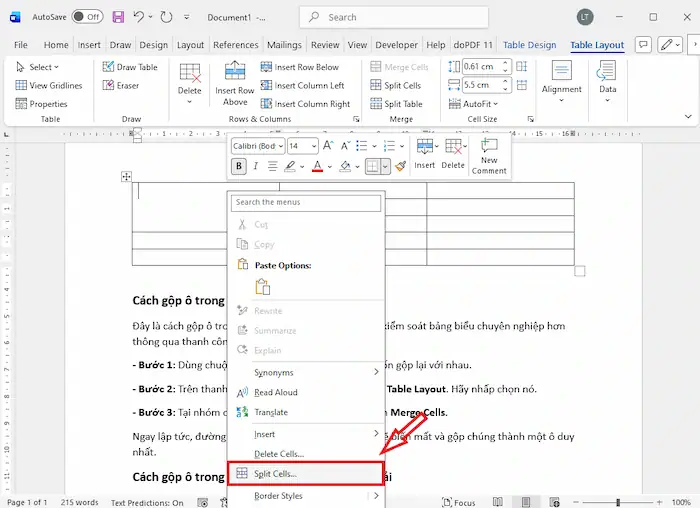Open the Synonyms submenu

tap(306, 372)
